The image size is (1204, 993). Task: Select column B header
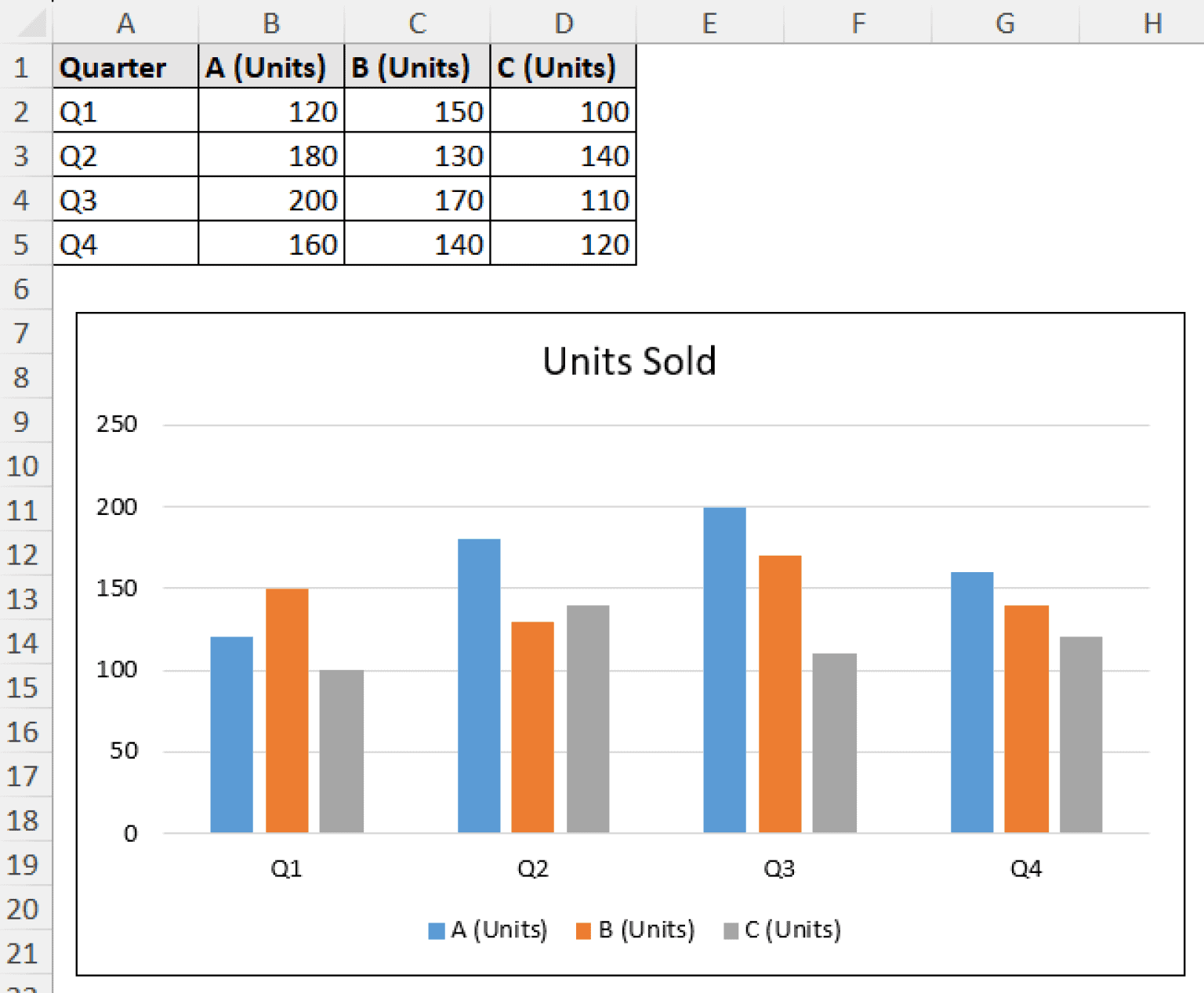[x=270, y=24]
